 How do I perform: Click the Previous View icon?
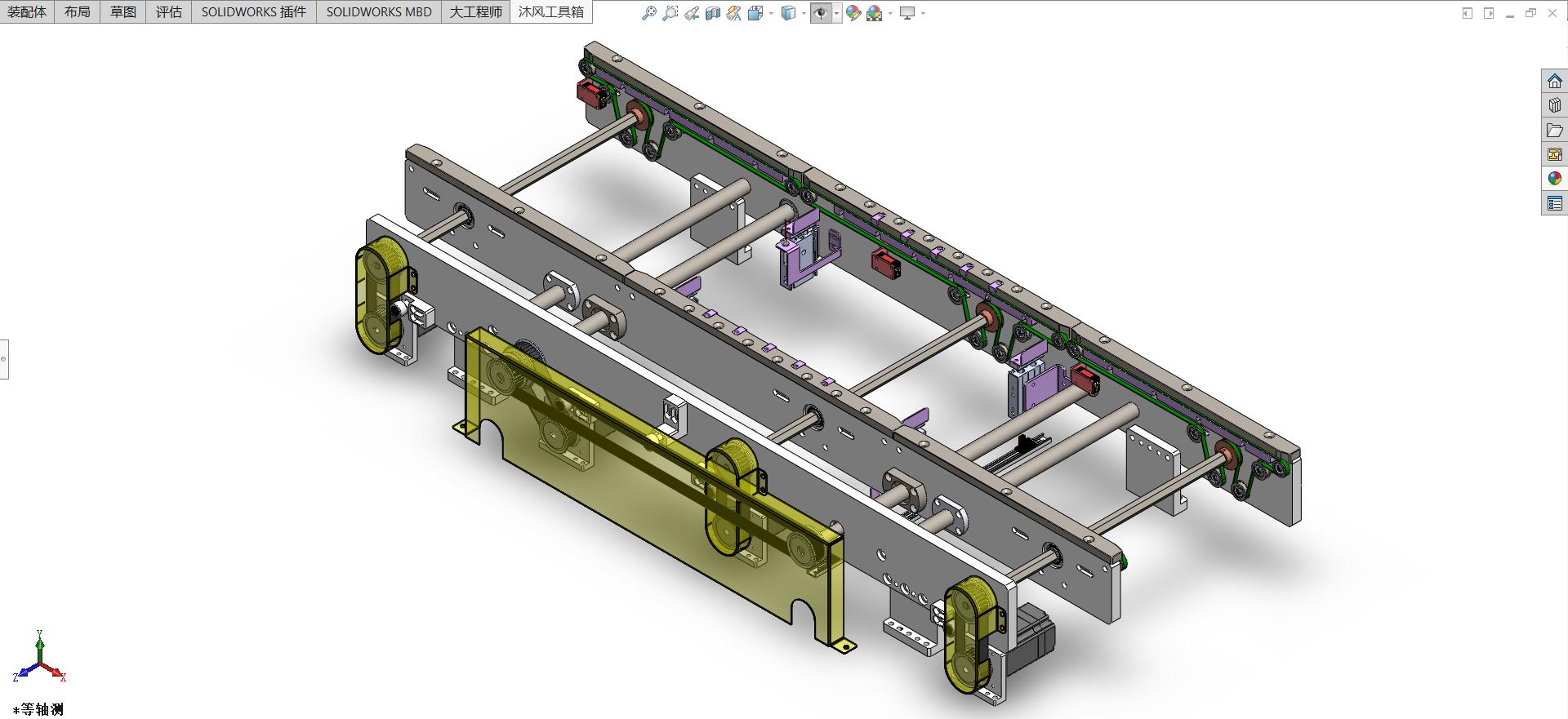coord(692,13)
